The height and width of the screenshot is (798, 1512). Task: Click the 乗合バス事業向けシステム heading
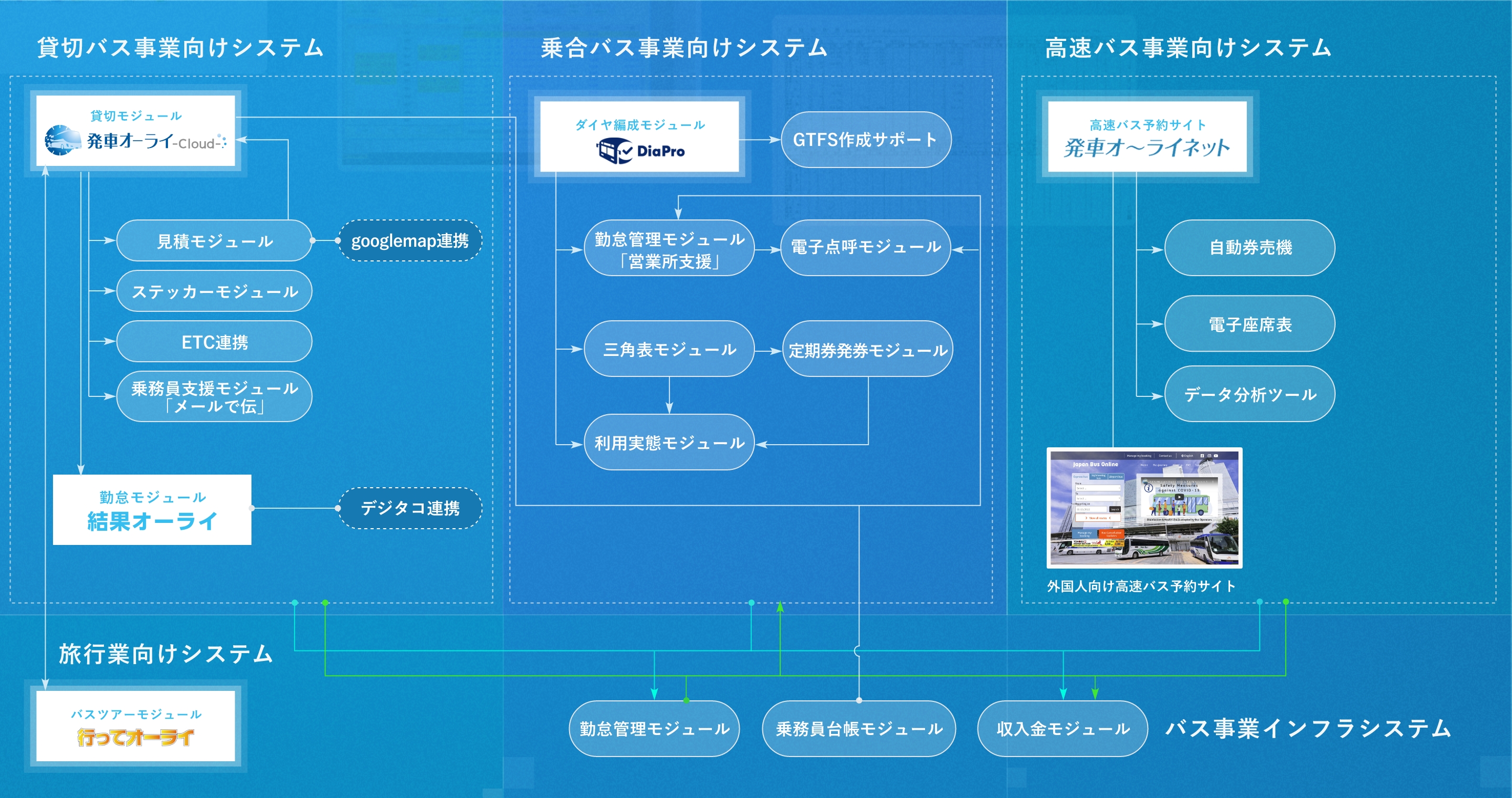[x=684, y=48]
